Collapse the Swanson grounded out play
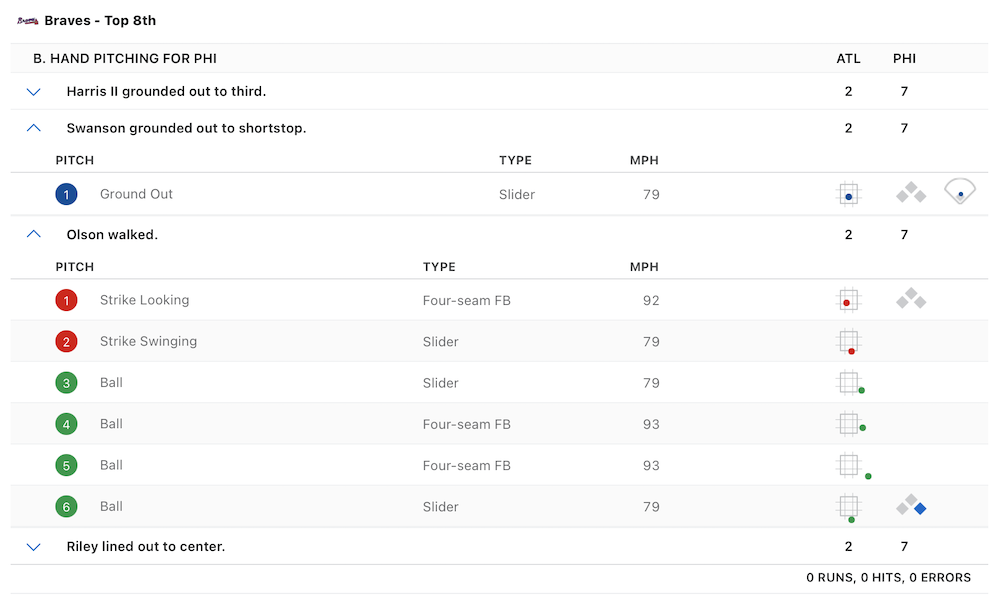The image size is (1000, 599). [x=34, y=128]
